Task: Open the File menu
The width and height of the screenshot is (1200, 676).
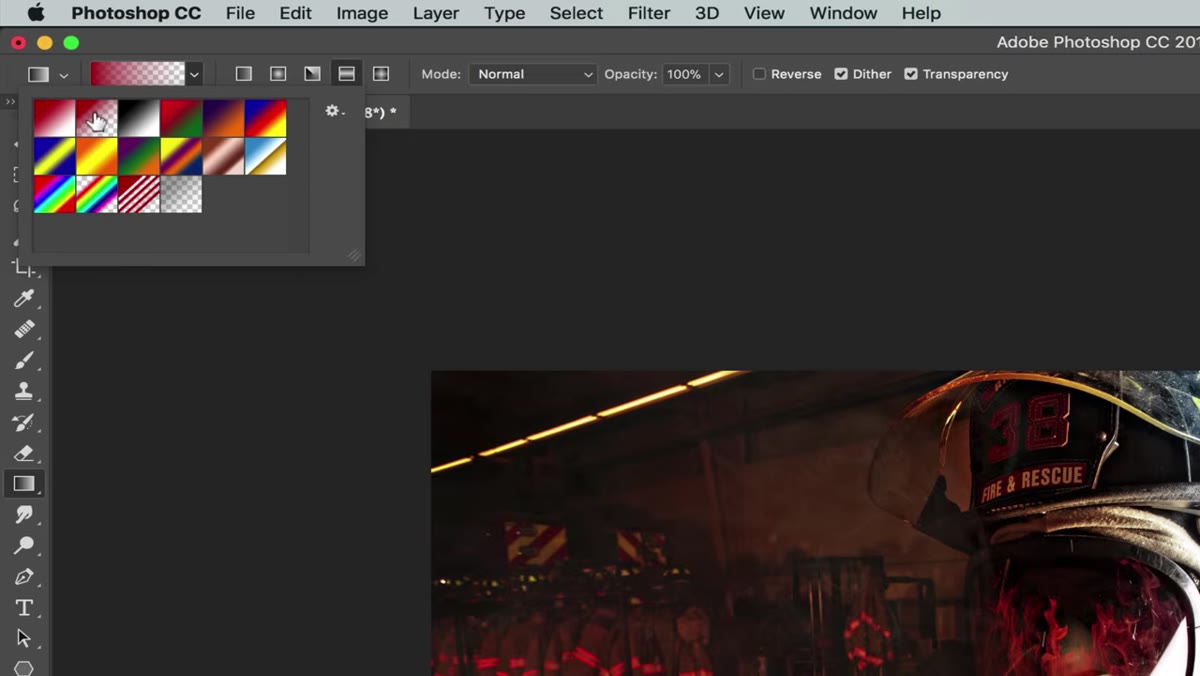Action: pos(240,13)
